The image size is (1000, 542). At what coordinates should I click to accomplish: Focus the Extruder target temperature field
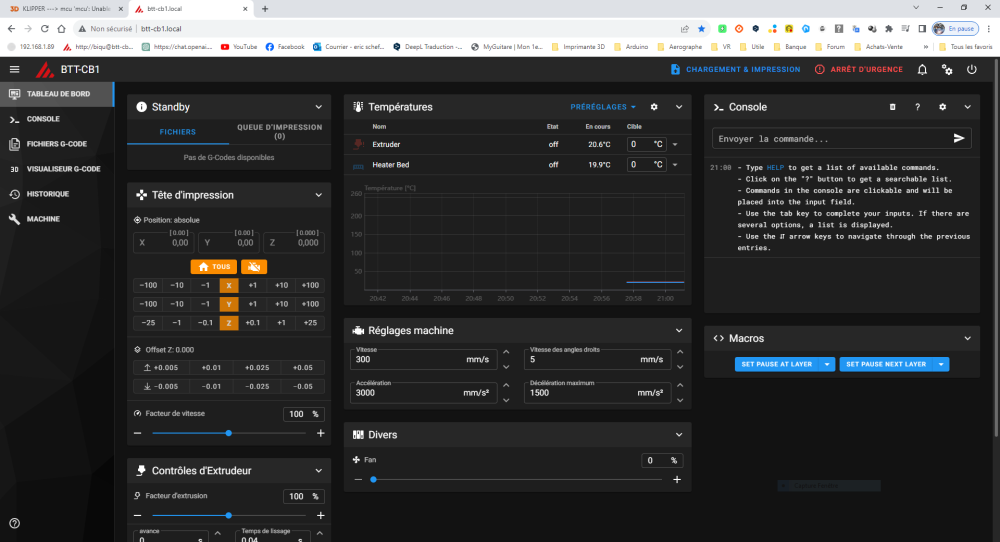[647, 144]
